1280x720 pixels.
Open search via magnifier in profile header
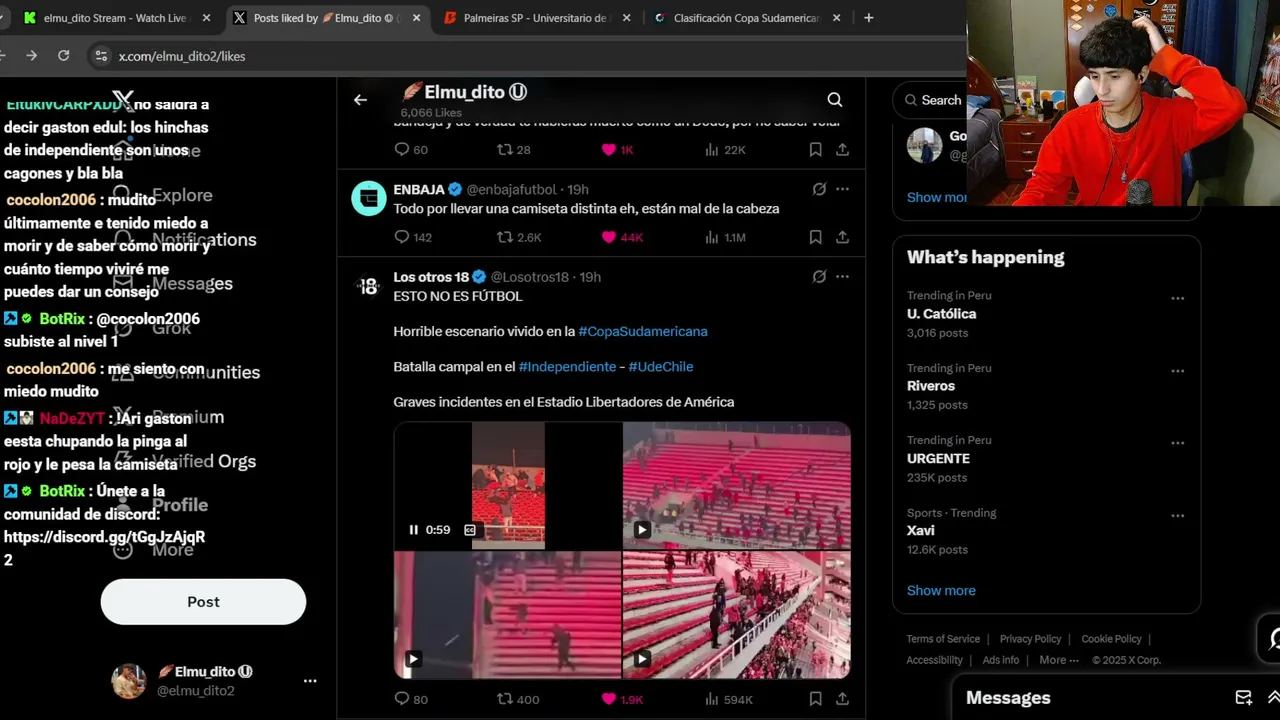pyautogui.click(x=835, y=100)
